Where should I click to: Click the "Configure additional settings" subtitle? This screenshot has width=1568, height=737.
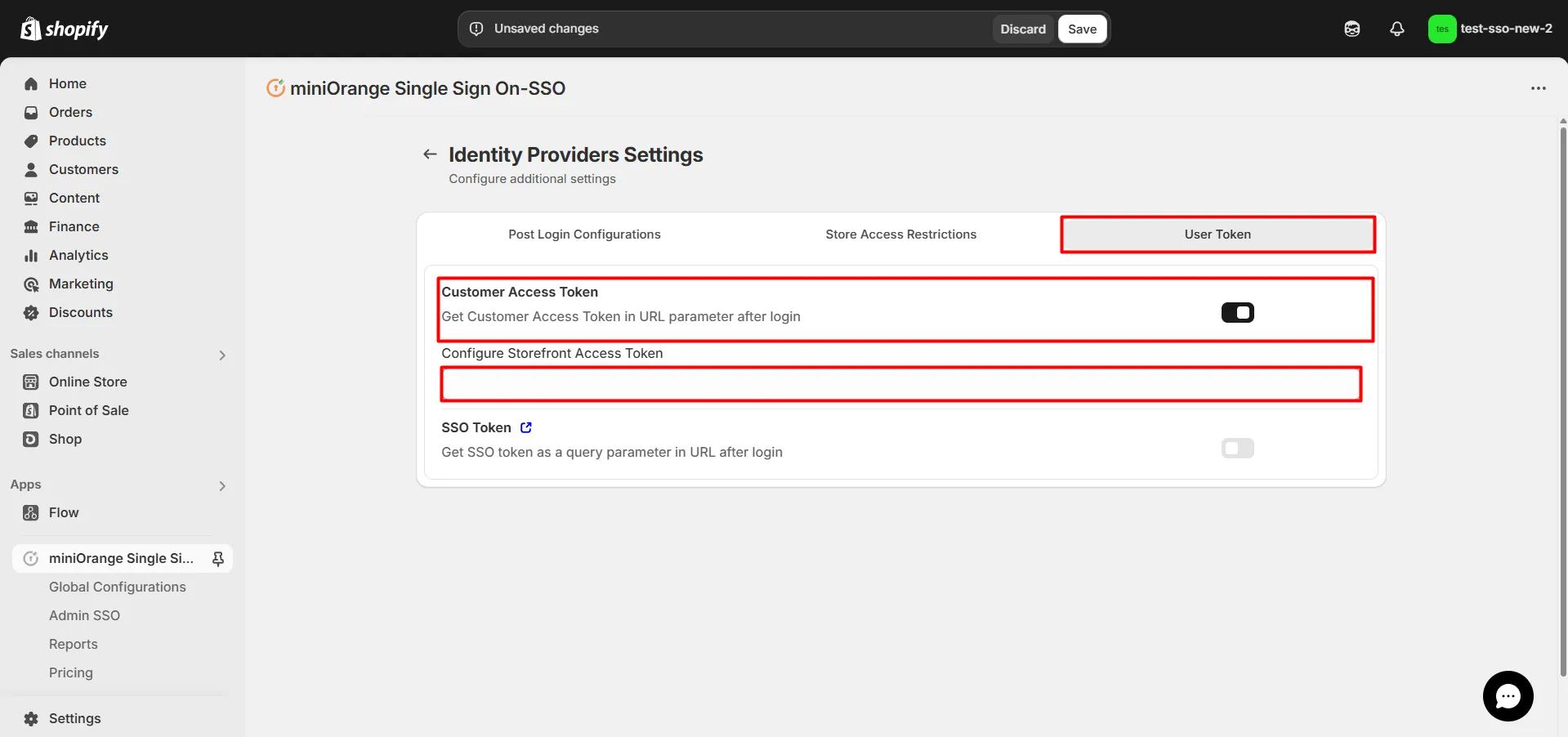tap(532, 179)
